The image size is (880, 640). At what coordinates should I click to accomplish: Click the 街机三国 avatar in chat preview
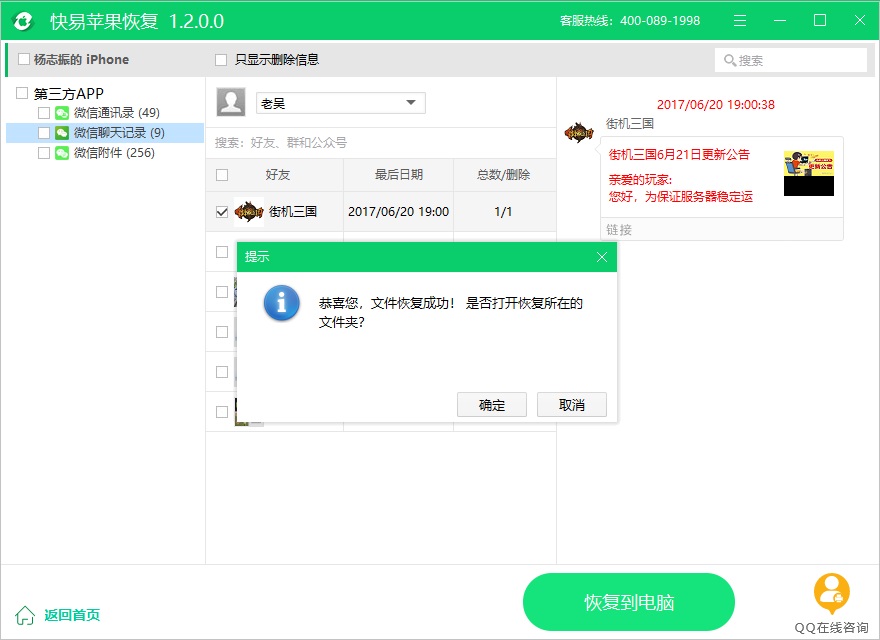point(579,131)
